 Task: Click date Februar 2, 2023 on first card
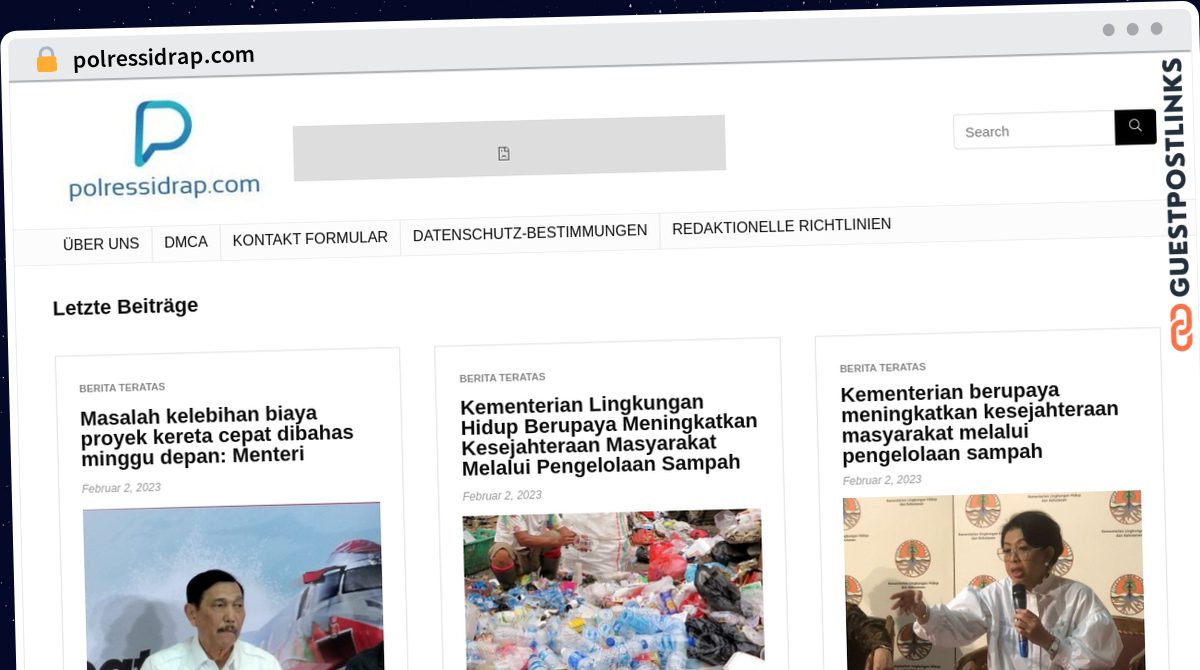(x=121, y=488)
